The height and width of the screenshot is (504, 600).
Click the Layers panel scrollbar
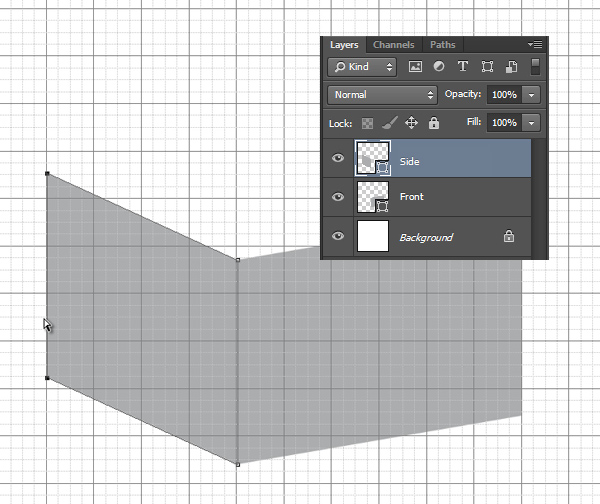tap(537, 198)
